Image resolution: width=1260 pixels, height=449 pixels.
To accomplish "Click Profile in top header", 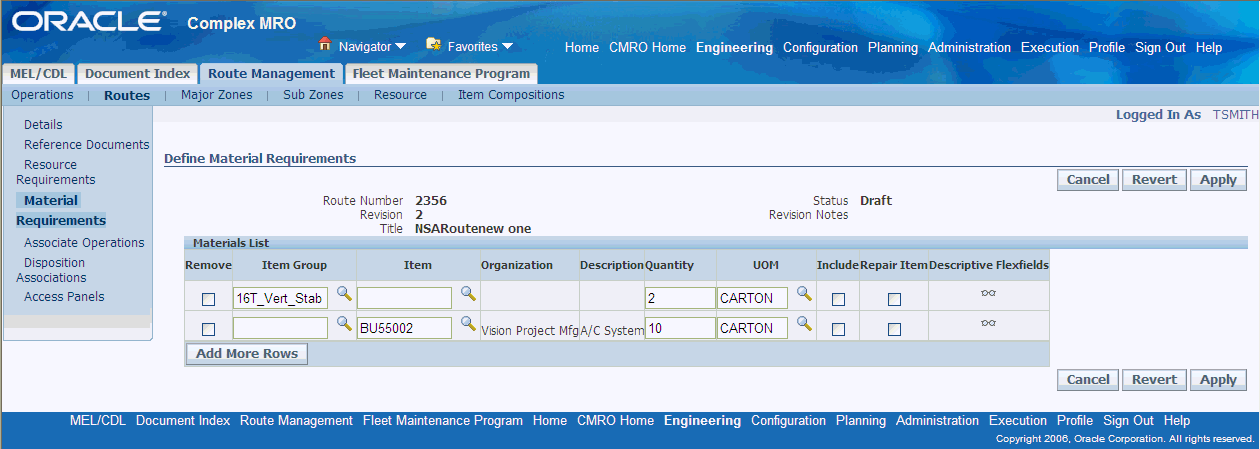I will click(x=1107, y=47).
